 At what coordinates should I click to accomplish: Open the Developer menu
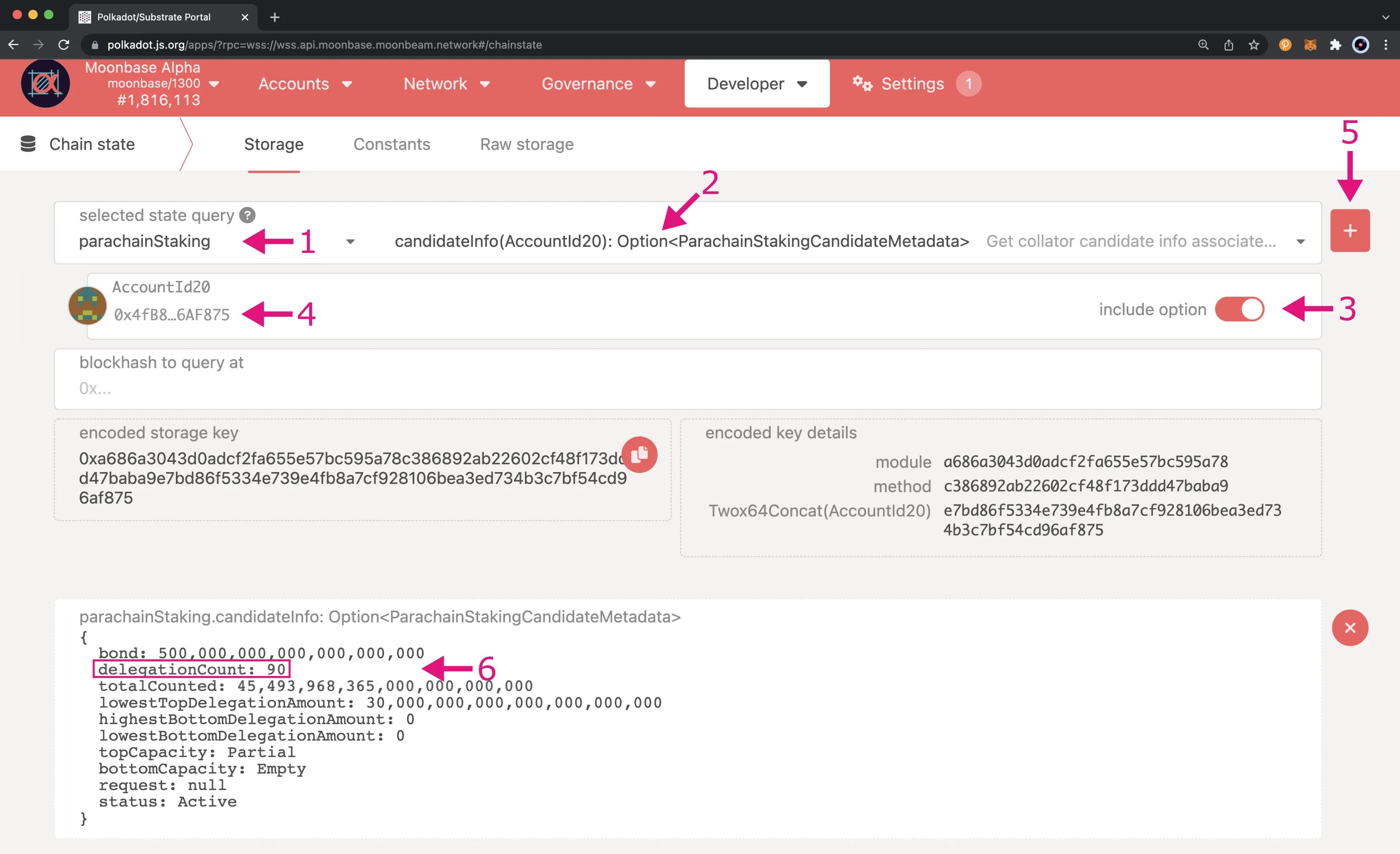click(756, 83)
